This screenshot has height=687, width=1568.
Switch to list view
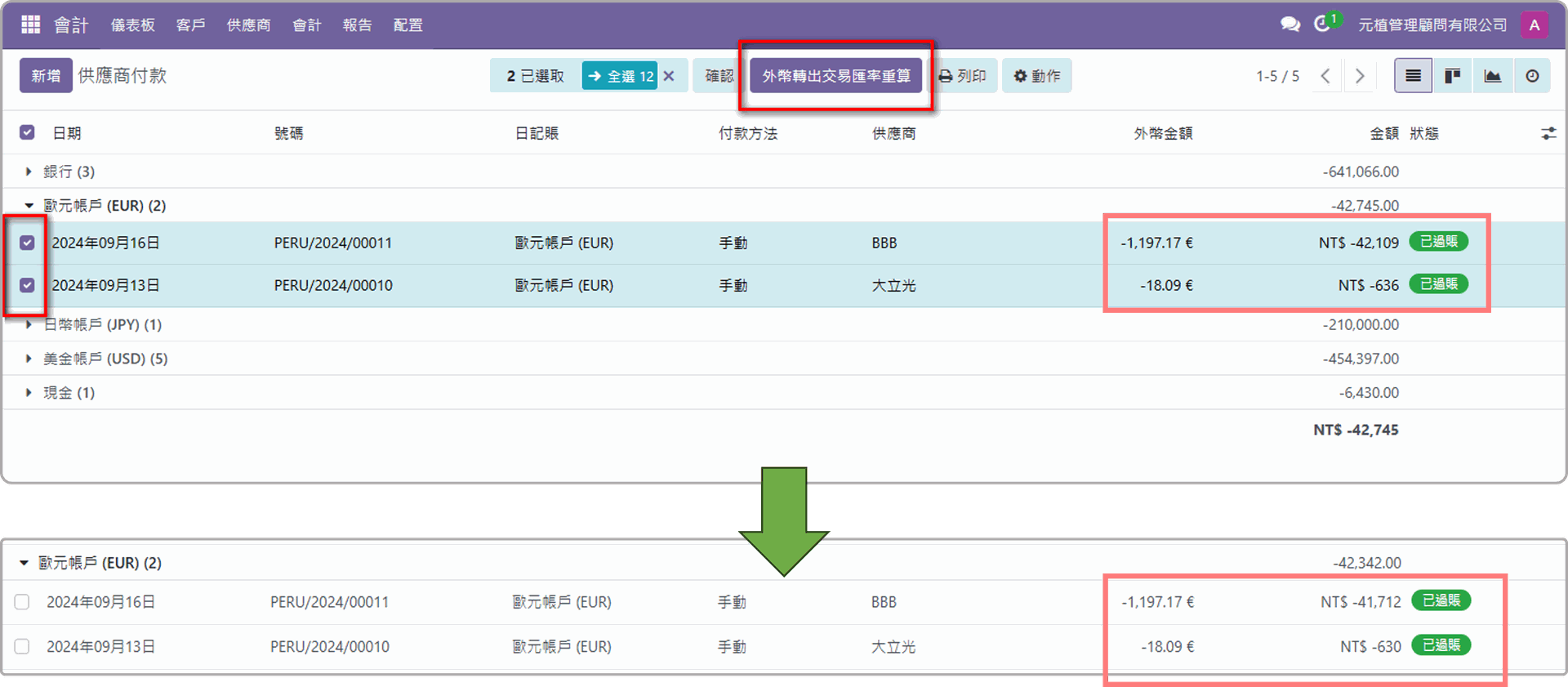click(1413, 76)
